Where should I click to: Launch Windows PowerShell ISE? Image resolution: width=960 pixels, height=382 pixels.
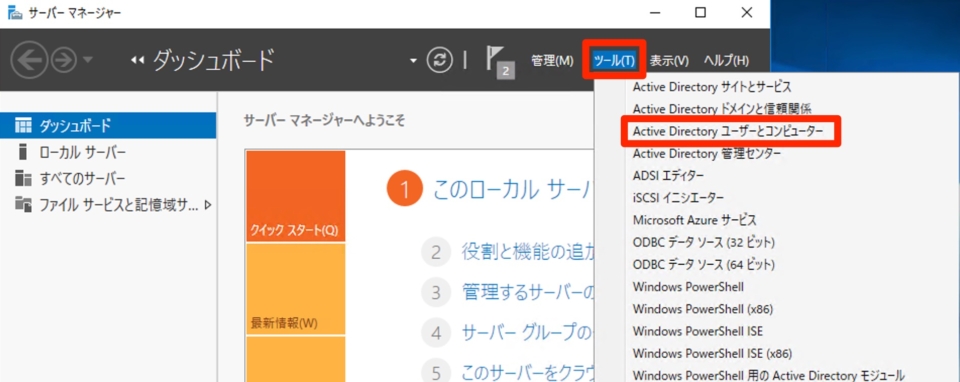pyautogui.click(x=698, y=331)
